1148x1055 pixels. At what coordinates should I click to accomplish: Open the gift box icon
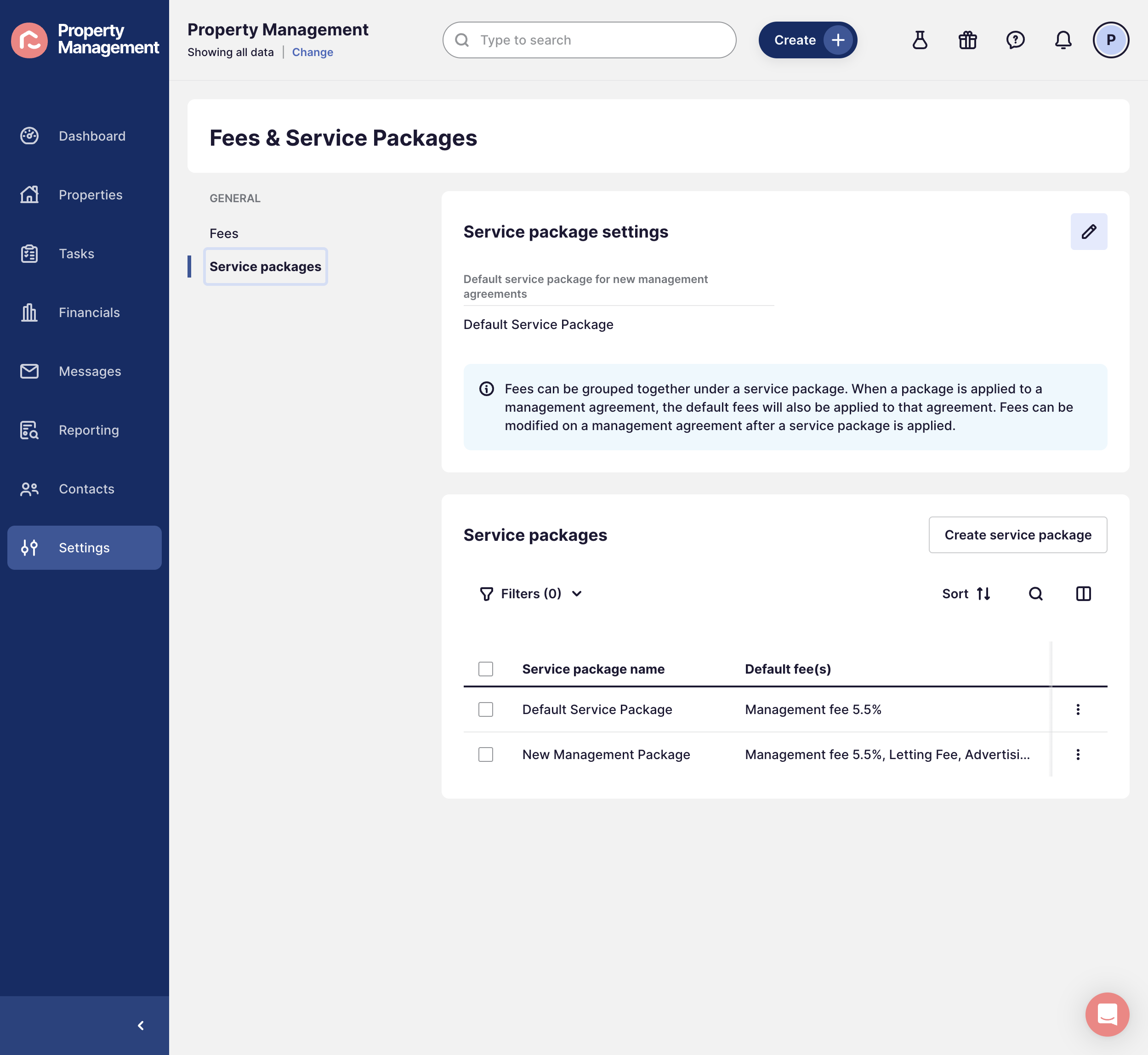point(967,40)
